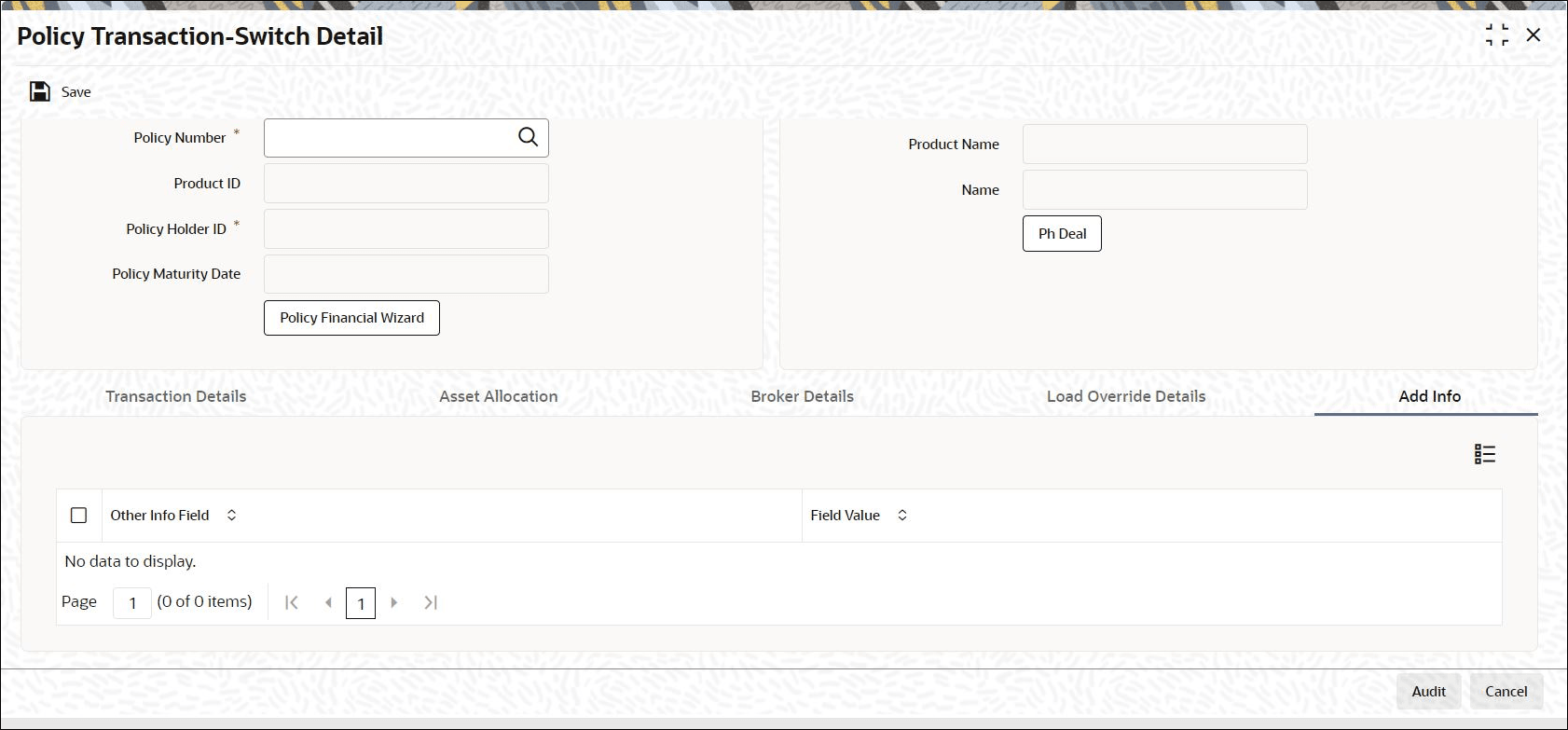1568x730 pixels.
Task: Click the Ph Deal button
Action: 1062,234
